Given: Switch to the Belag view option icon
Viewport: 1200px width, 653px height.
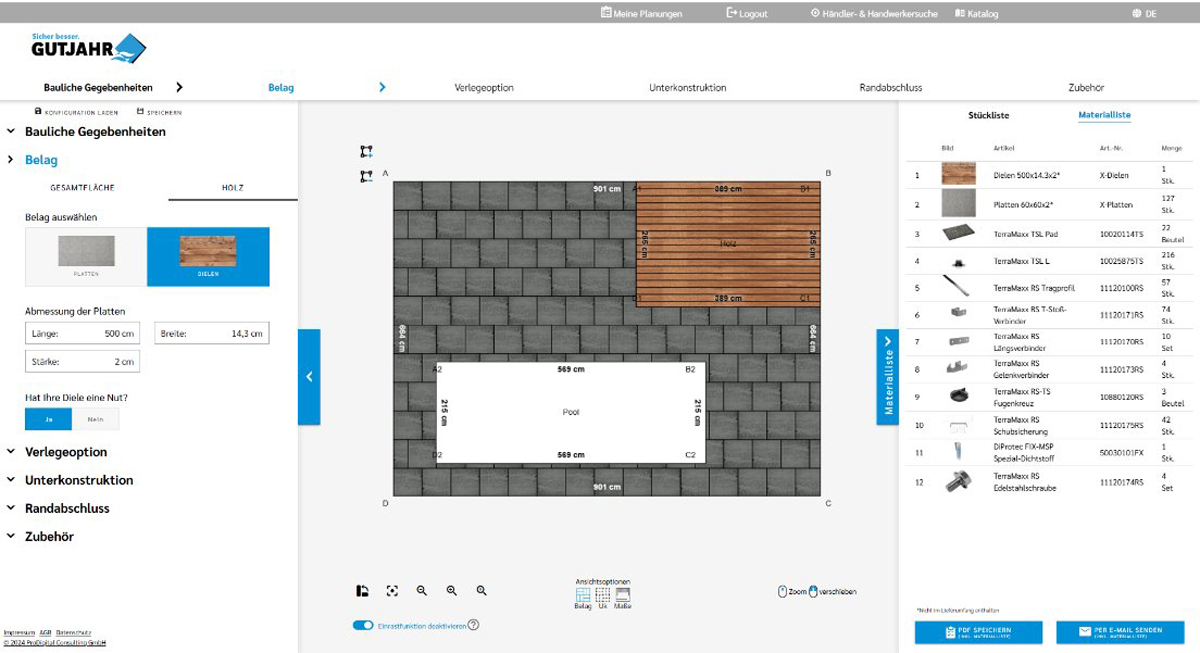Looking at the screenshot, I should click(x=582, y=594).
